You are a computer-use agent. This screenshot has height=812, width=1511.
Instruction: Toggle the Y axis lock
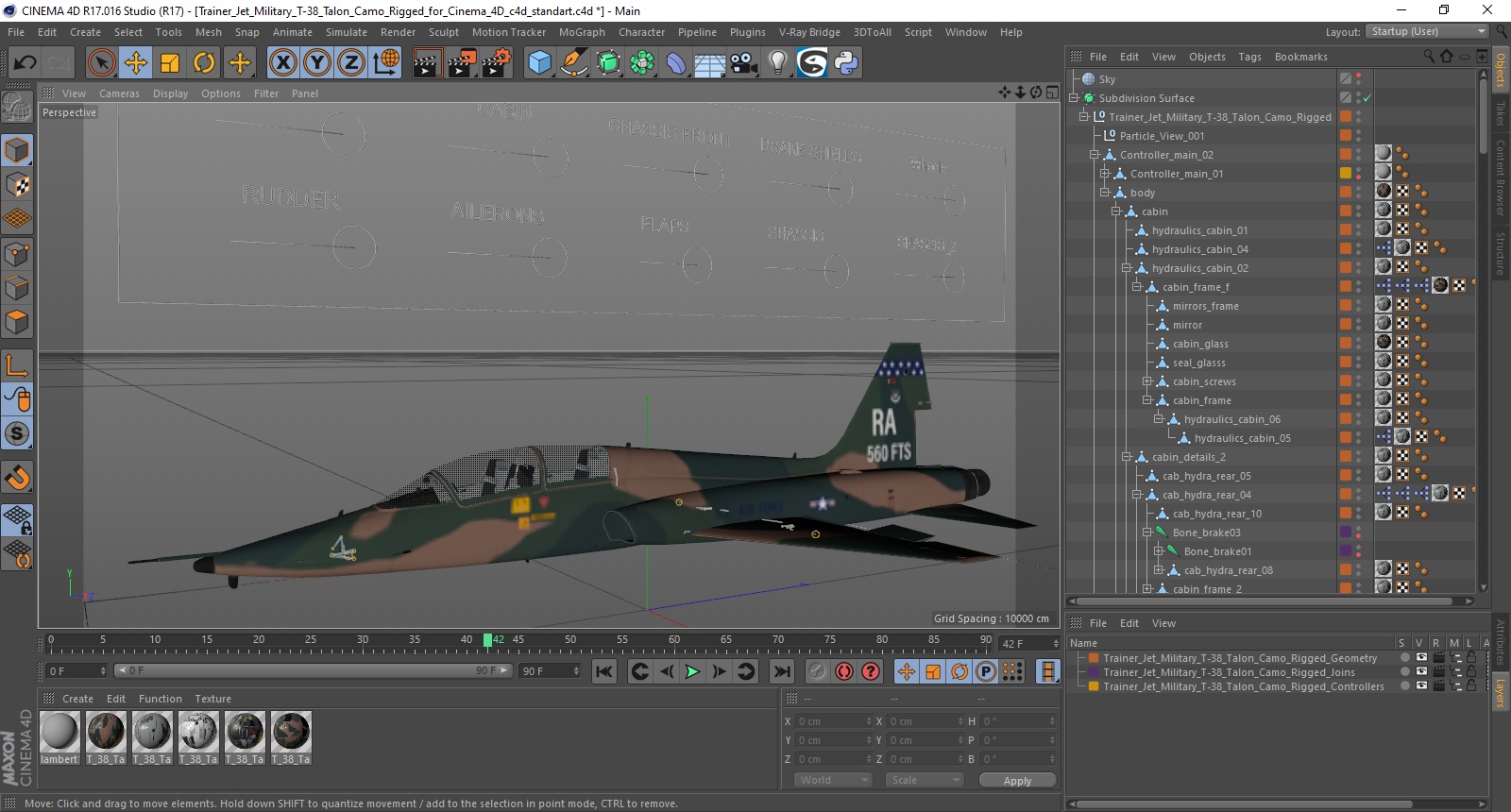point(317,63)
